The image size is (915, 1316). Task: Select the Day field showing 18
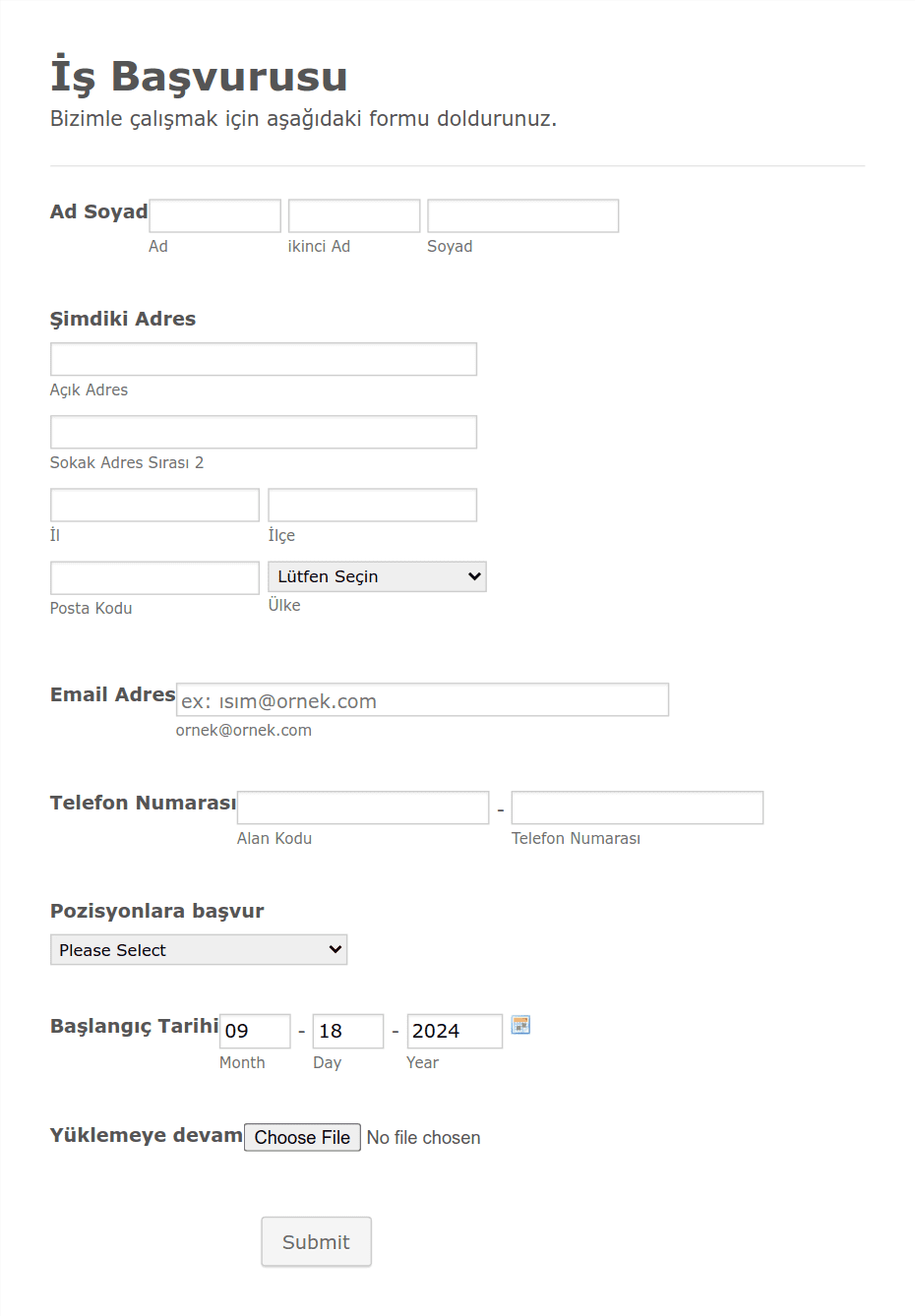(x=348, y=1031)
